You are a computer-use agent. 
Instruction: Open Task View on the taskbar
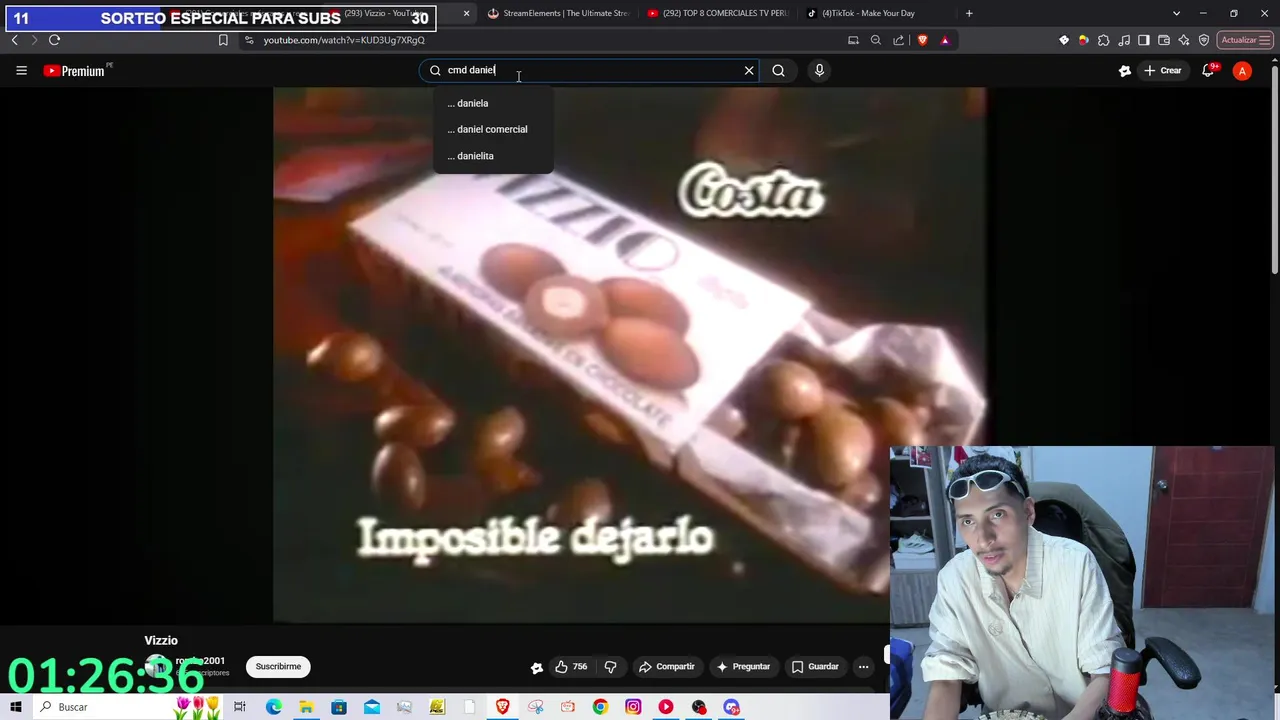click(240, 707)
